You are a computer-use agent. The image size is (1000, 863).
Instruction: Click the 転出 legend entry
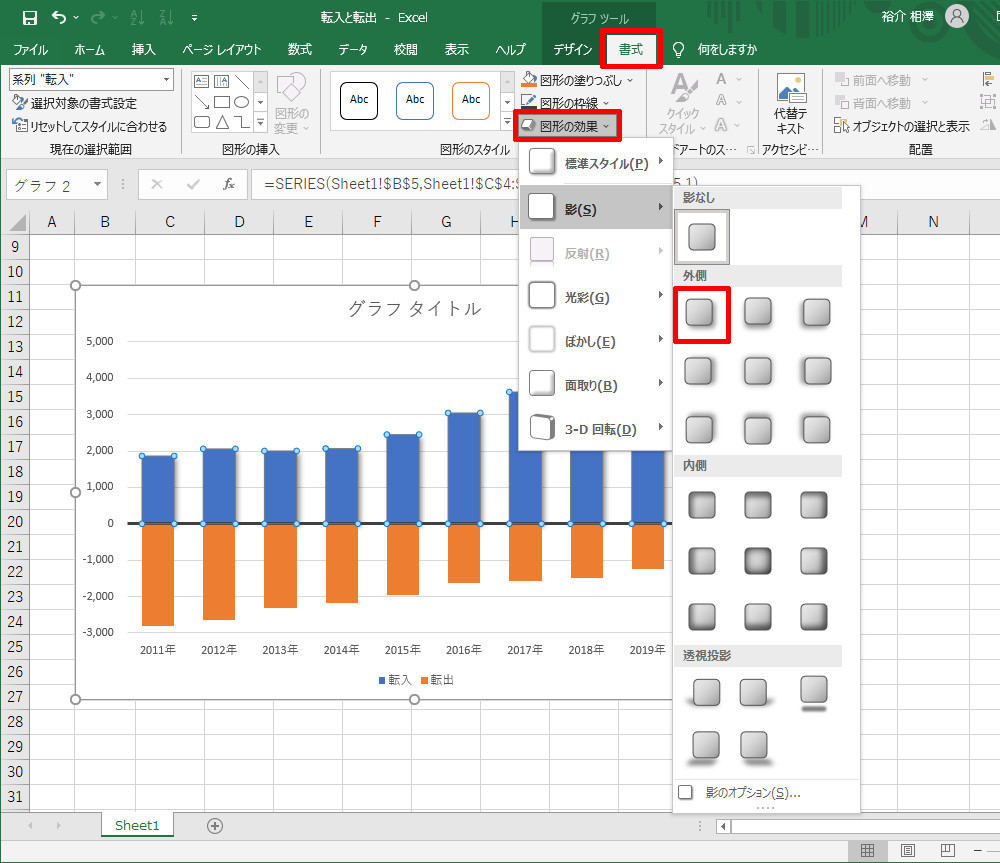click(438, 680)
